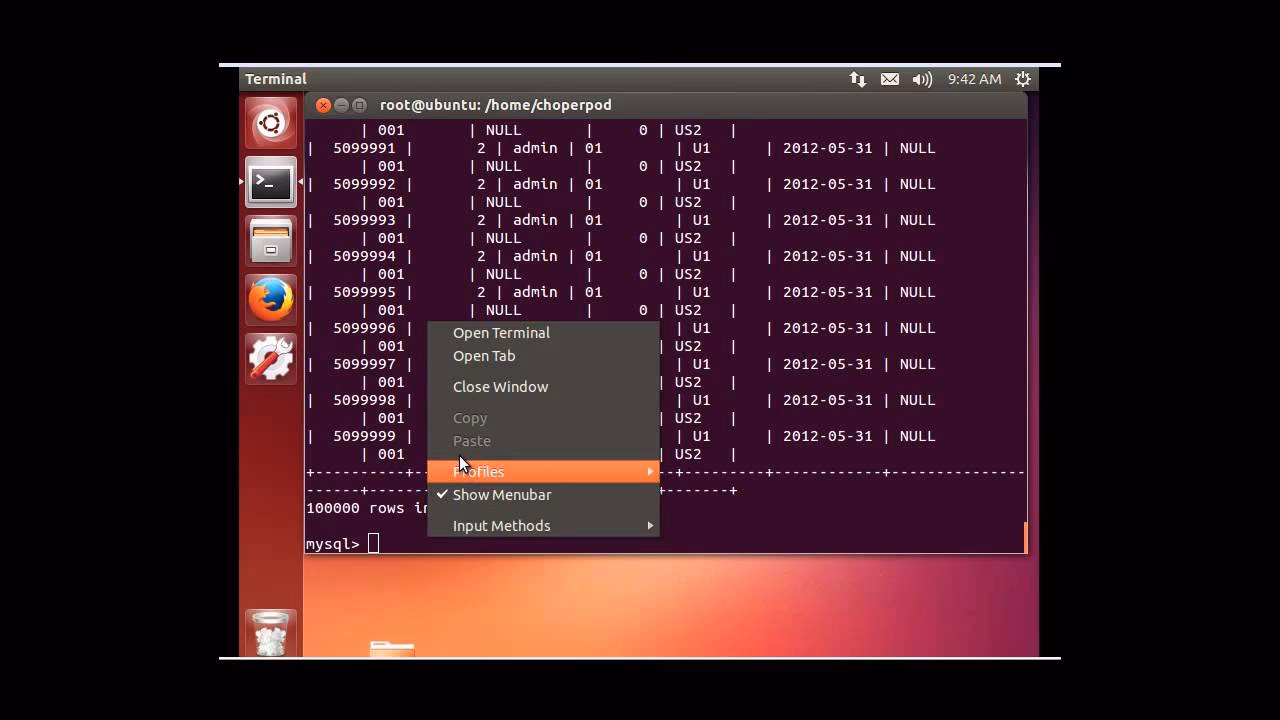Image resolution: width=1280 pixels, height=720 pixels.
Task: Open System Settings from the launcher
Action: [271, 359]
